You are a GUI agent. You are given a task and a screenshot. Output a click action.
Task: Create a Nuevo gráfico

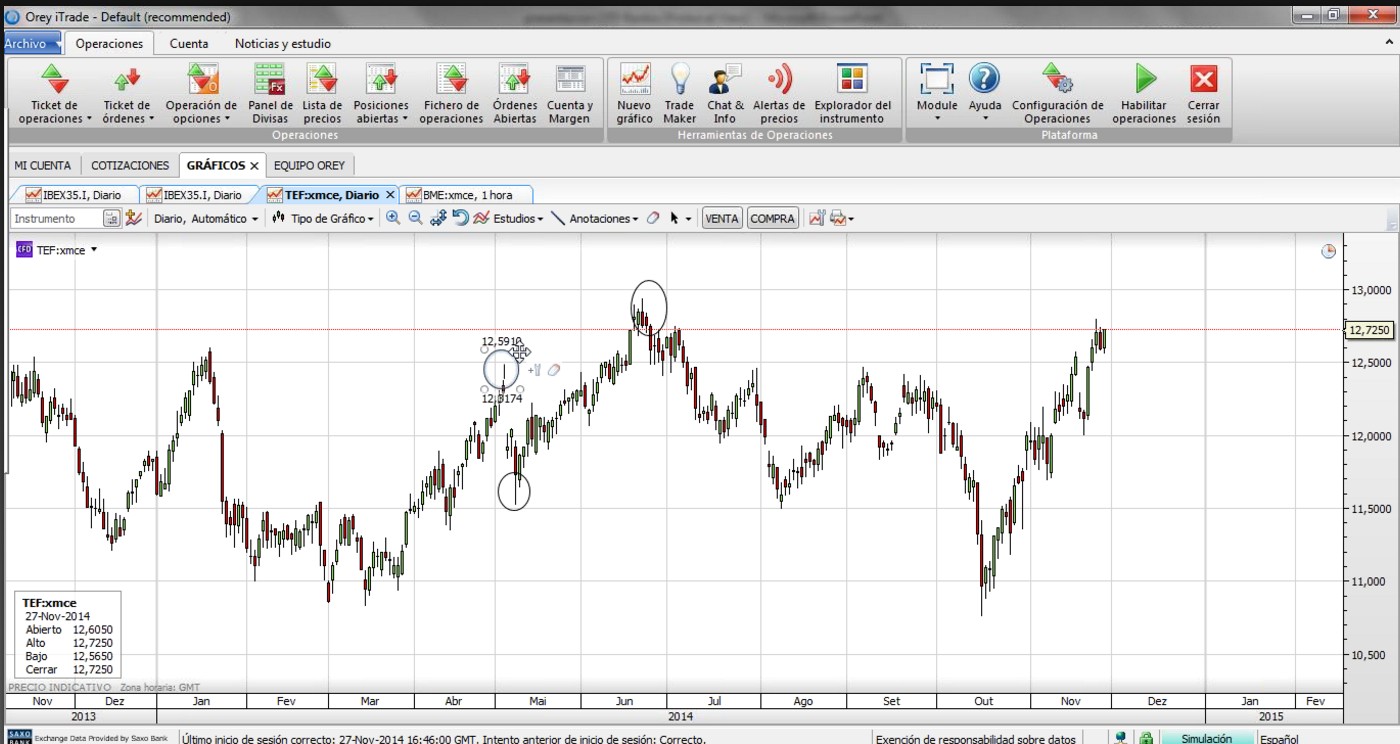click(x=635, y=93)
